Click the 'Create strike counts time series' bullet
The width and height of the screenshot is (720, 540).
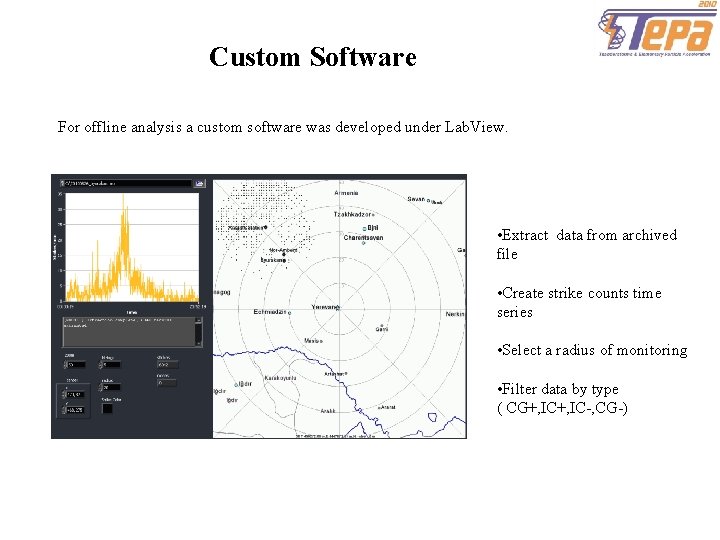tap(579, 303)
